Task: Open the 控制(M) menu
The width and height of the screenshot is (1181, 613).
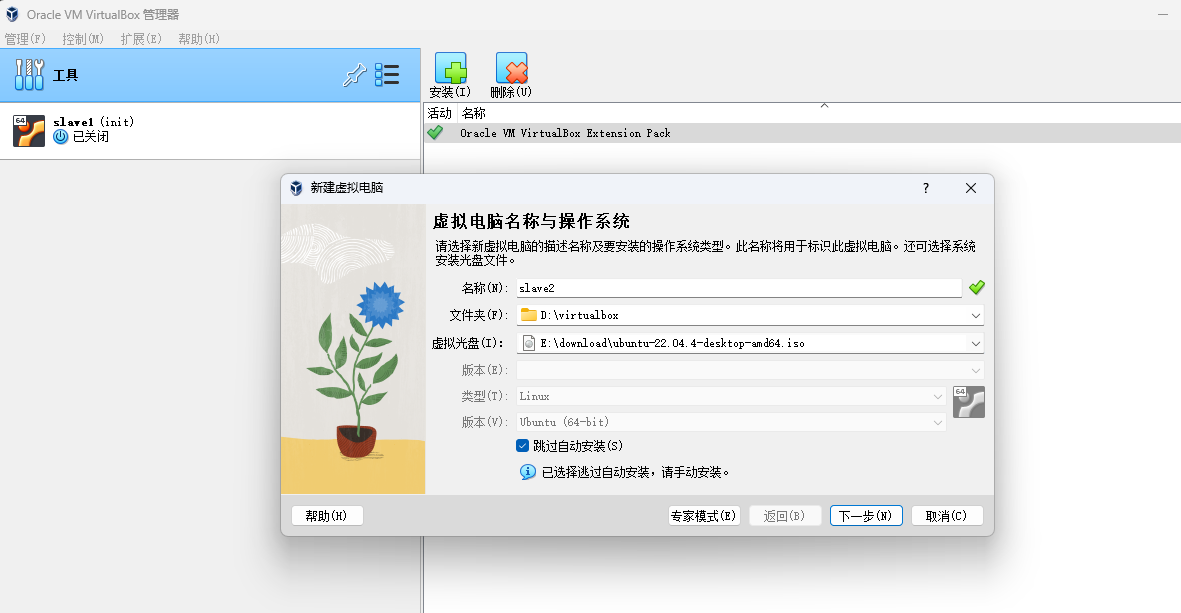Action: coord(83,38)
